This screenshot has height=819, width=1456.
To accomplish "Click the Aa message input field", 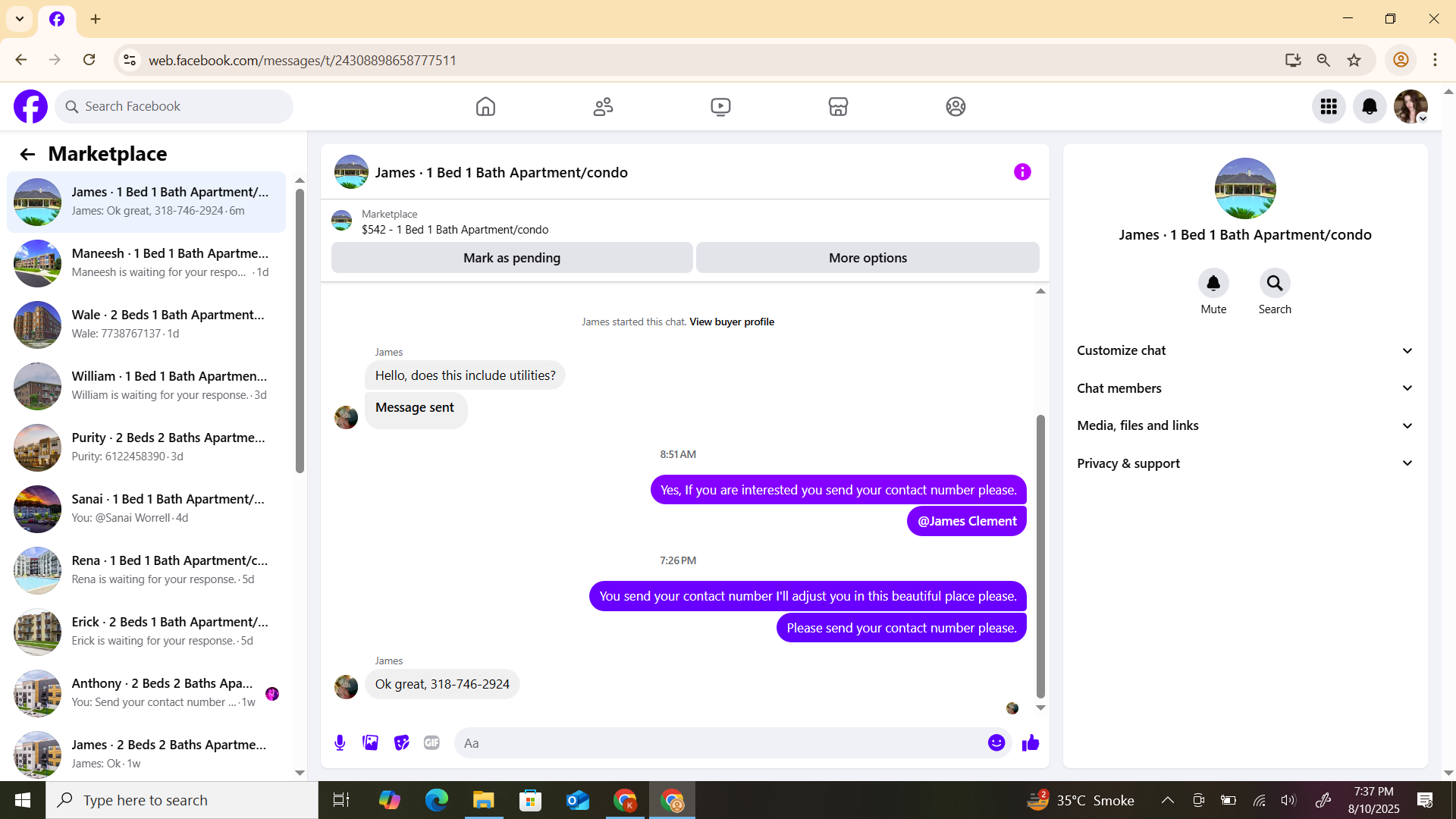I will click(720, 743).
